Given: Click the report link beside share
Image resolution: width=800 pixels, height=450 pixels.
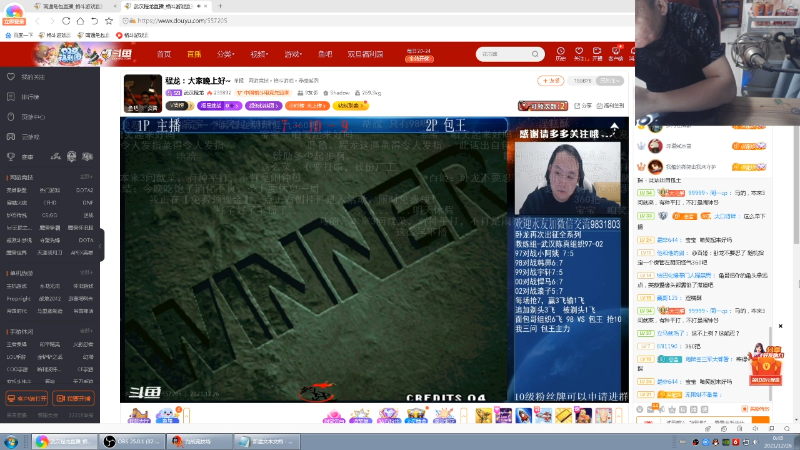Looking at the screenshot, I should click(x=610, y=106).
